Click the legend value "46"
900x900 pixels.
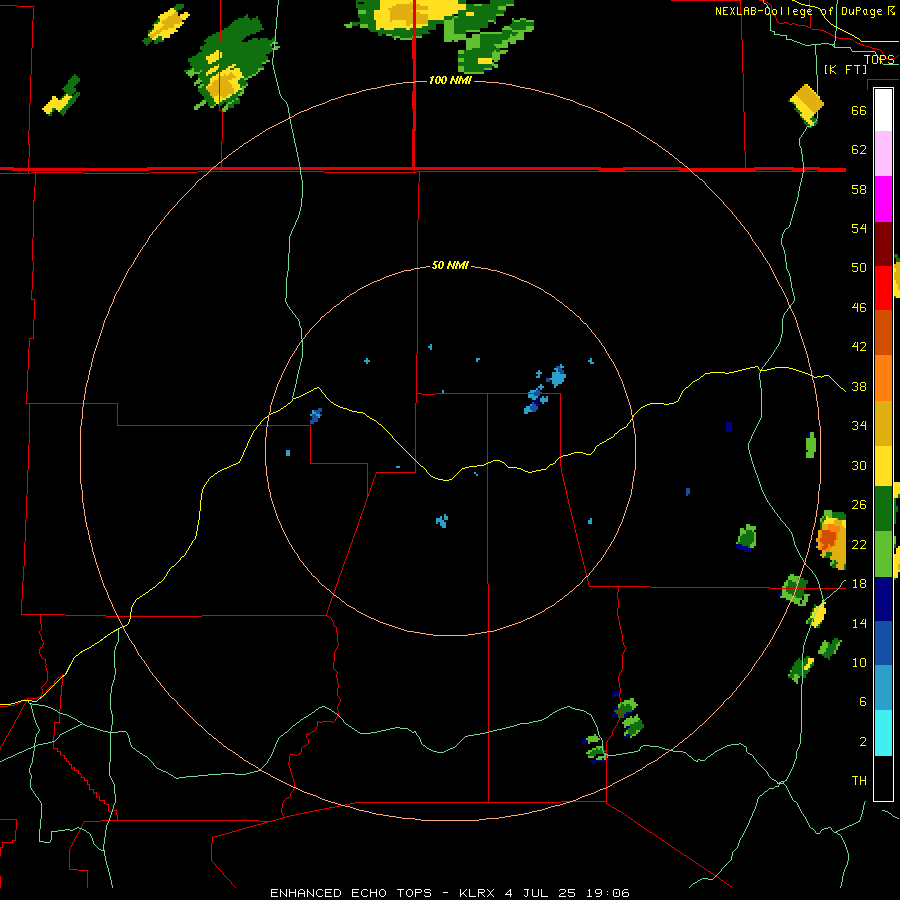(859, 308)
